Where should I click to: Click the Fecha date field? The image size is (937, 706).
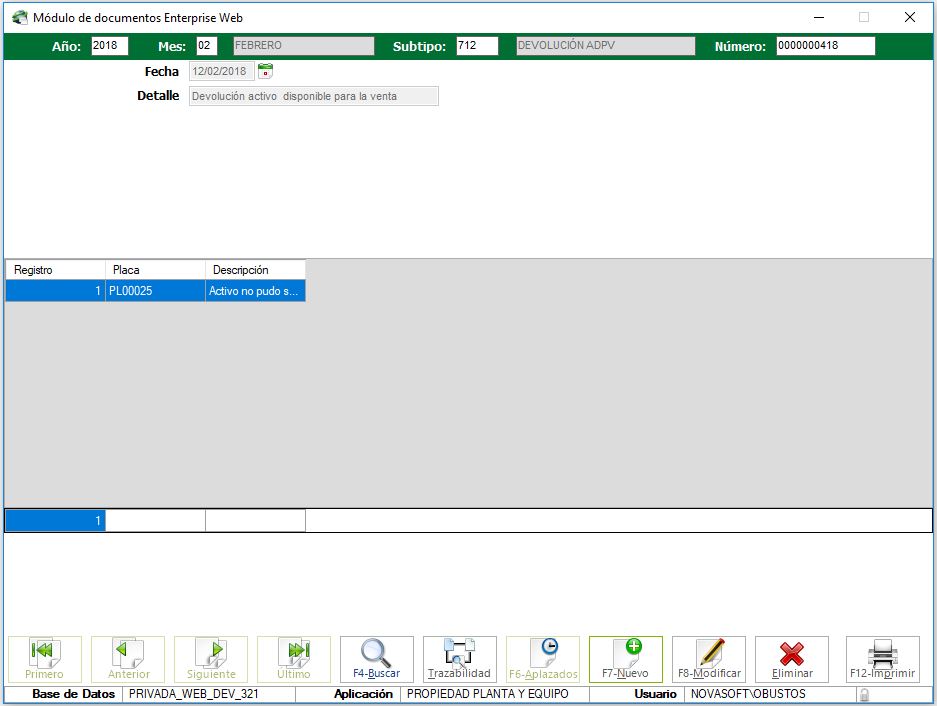[x=222, y=71]
